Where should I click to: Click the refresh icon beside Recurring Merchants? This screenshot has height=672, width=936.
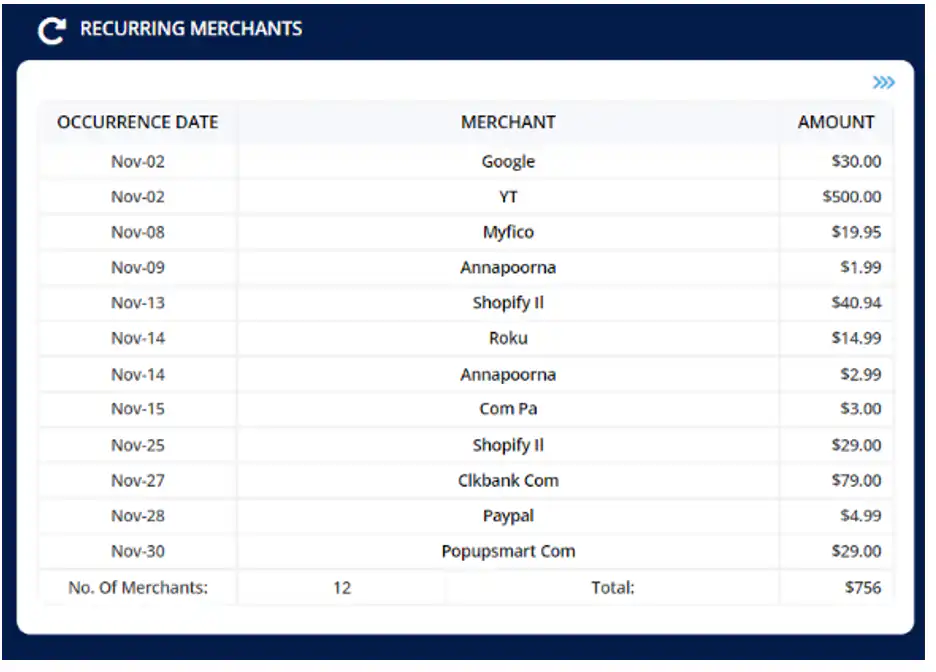(50, 31)
